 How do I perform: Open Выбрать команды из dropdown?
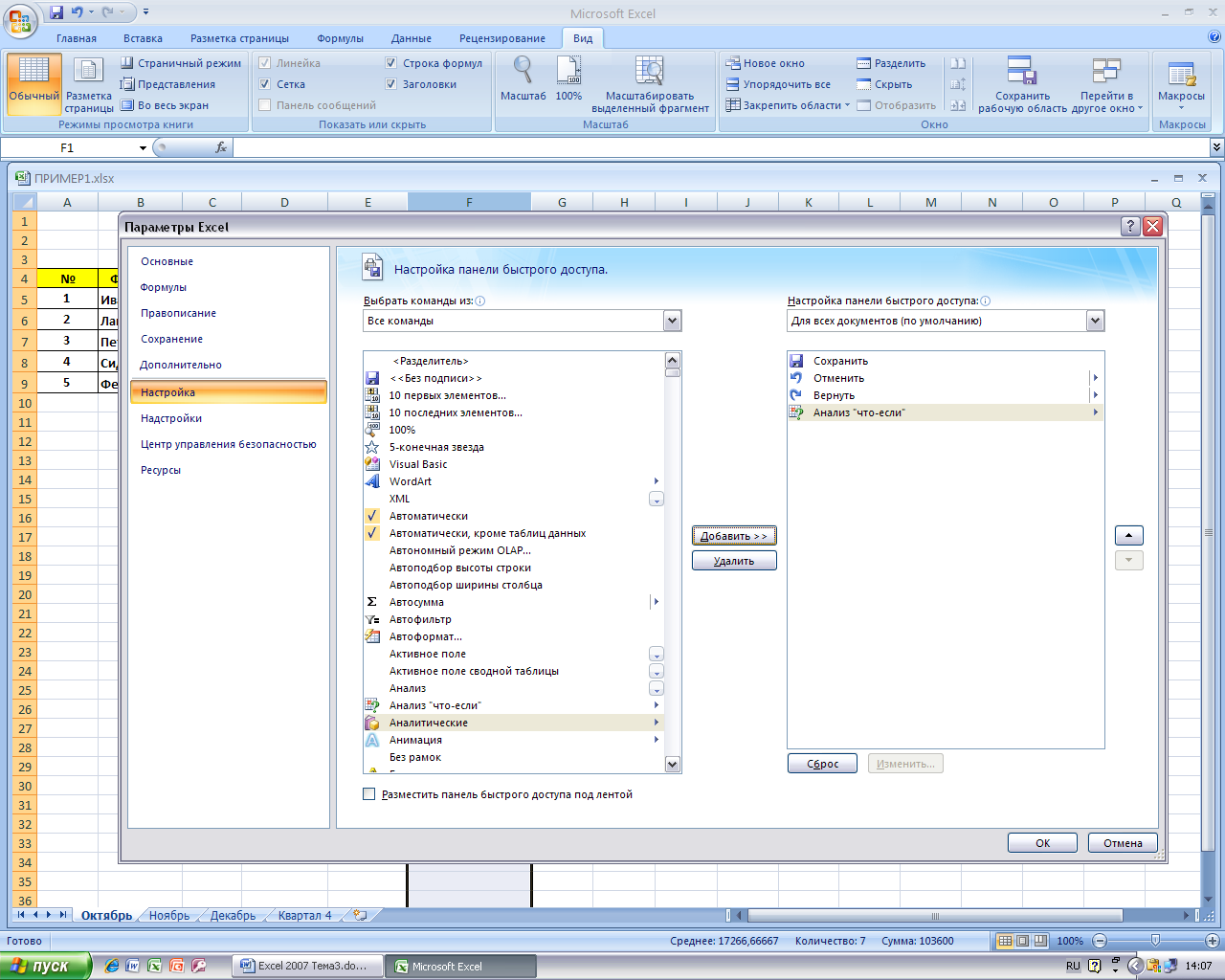[673, 321]
